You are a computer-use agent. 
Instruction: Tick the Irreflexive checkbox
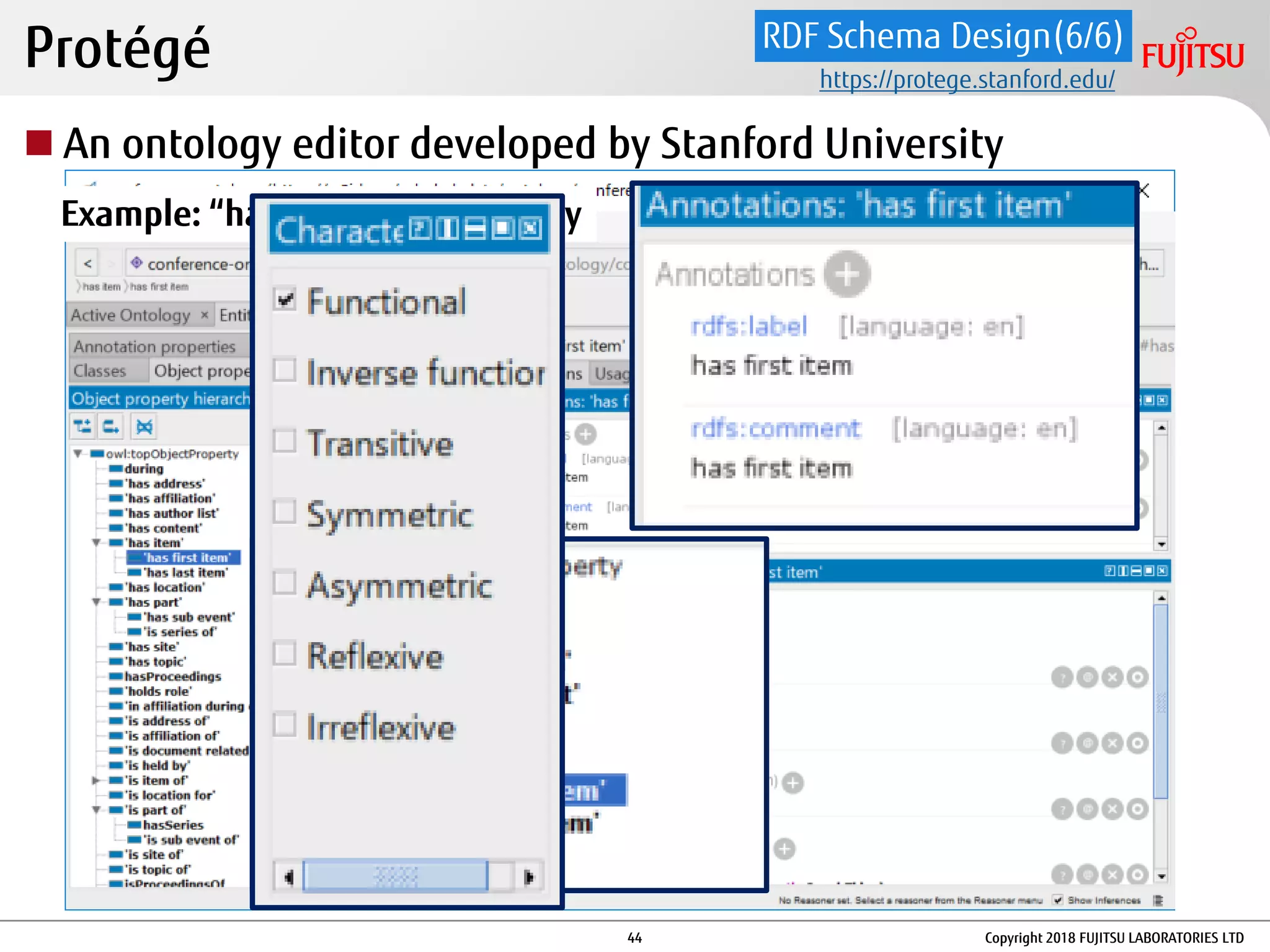tap(285, 725)
